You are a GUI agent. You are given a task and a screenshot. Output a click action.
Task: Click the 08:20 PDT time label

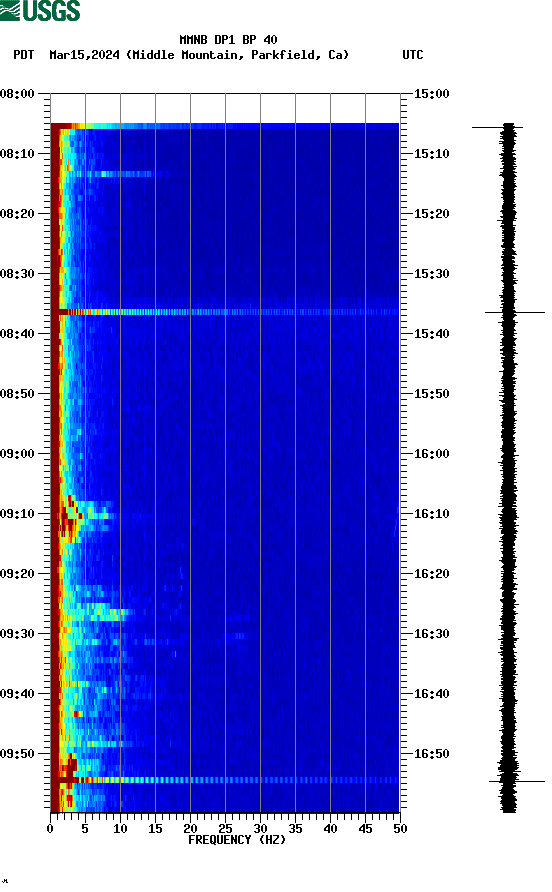(x=17, y=213)
